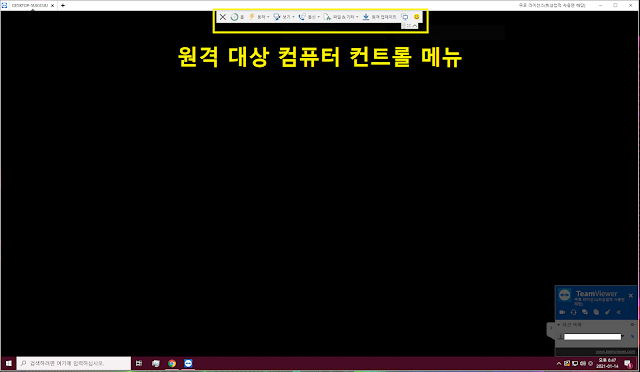Click the monitor switch icon in toolbar
This screenshot has height=372, width=640.
pos(404,17)
